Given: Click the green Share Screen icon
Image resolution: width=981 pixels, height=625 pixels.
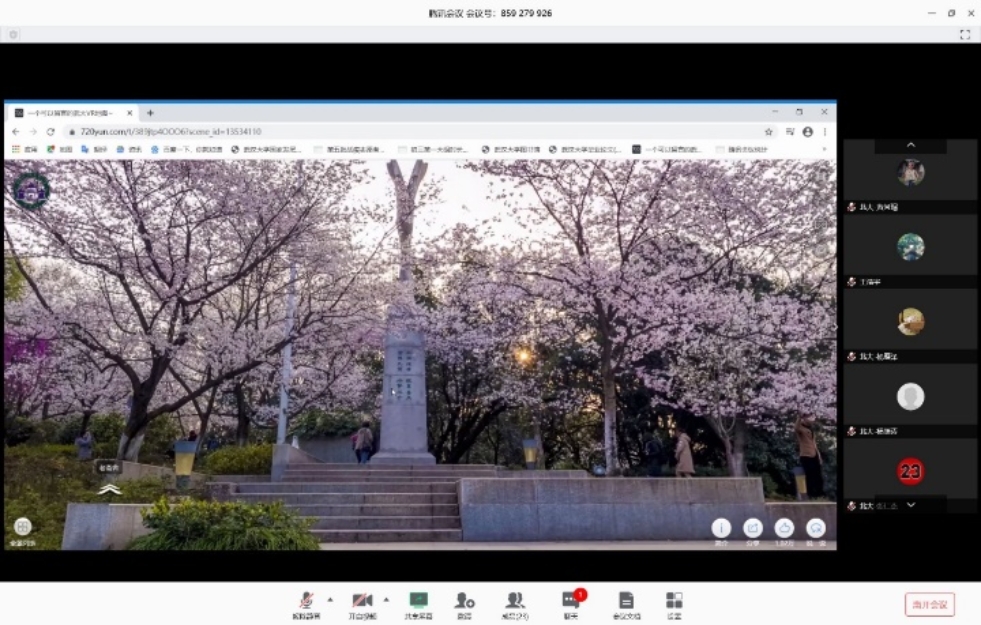Looking at the screenshot, I should (418, 601).
